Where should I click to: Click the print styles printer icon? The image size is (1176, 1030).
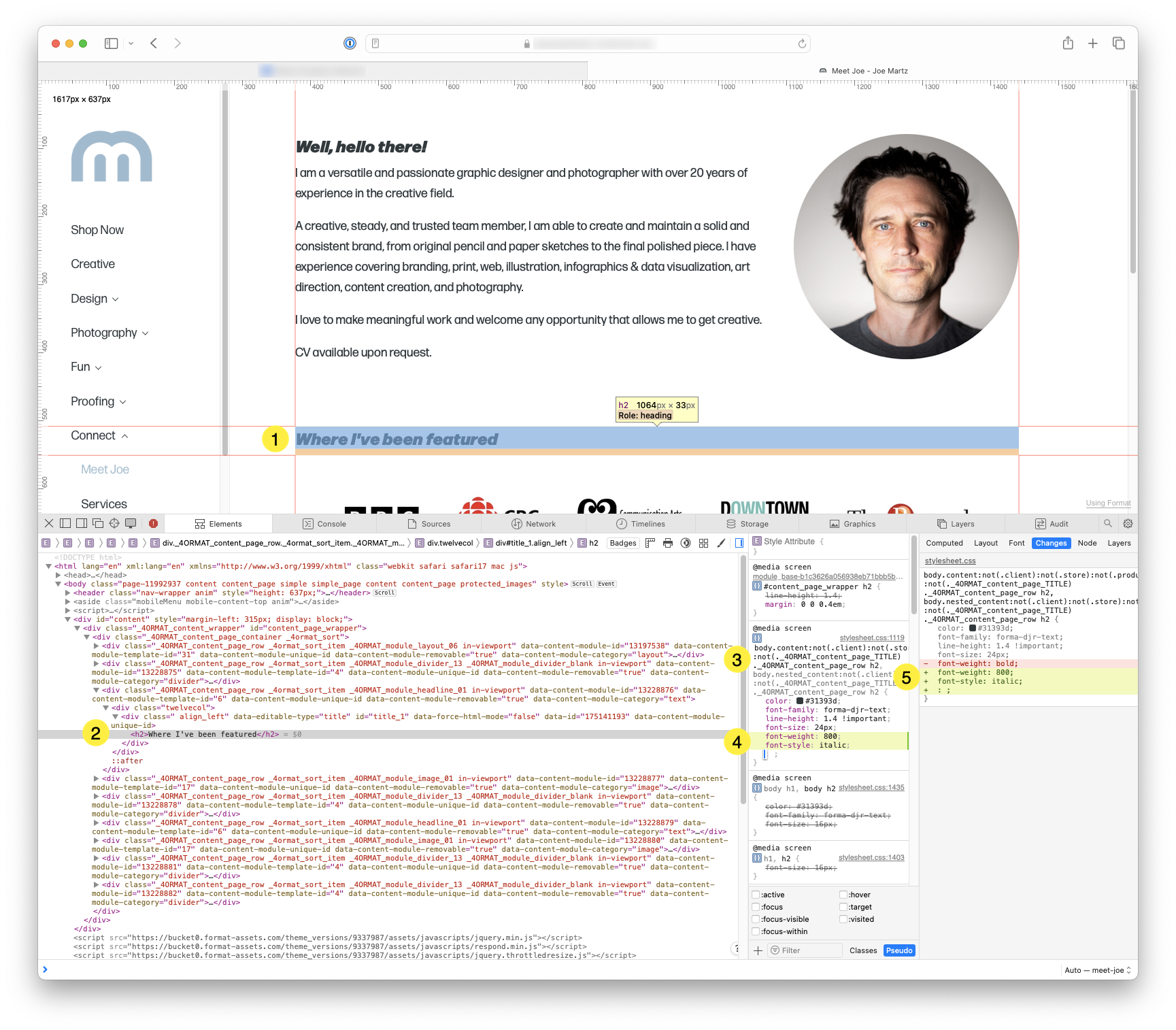tap(668, 543)
